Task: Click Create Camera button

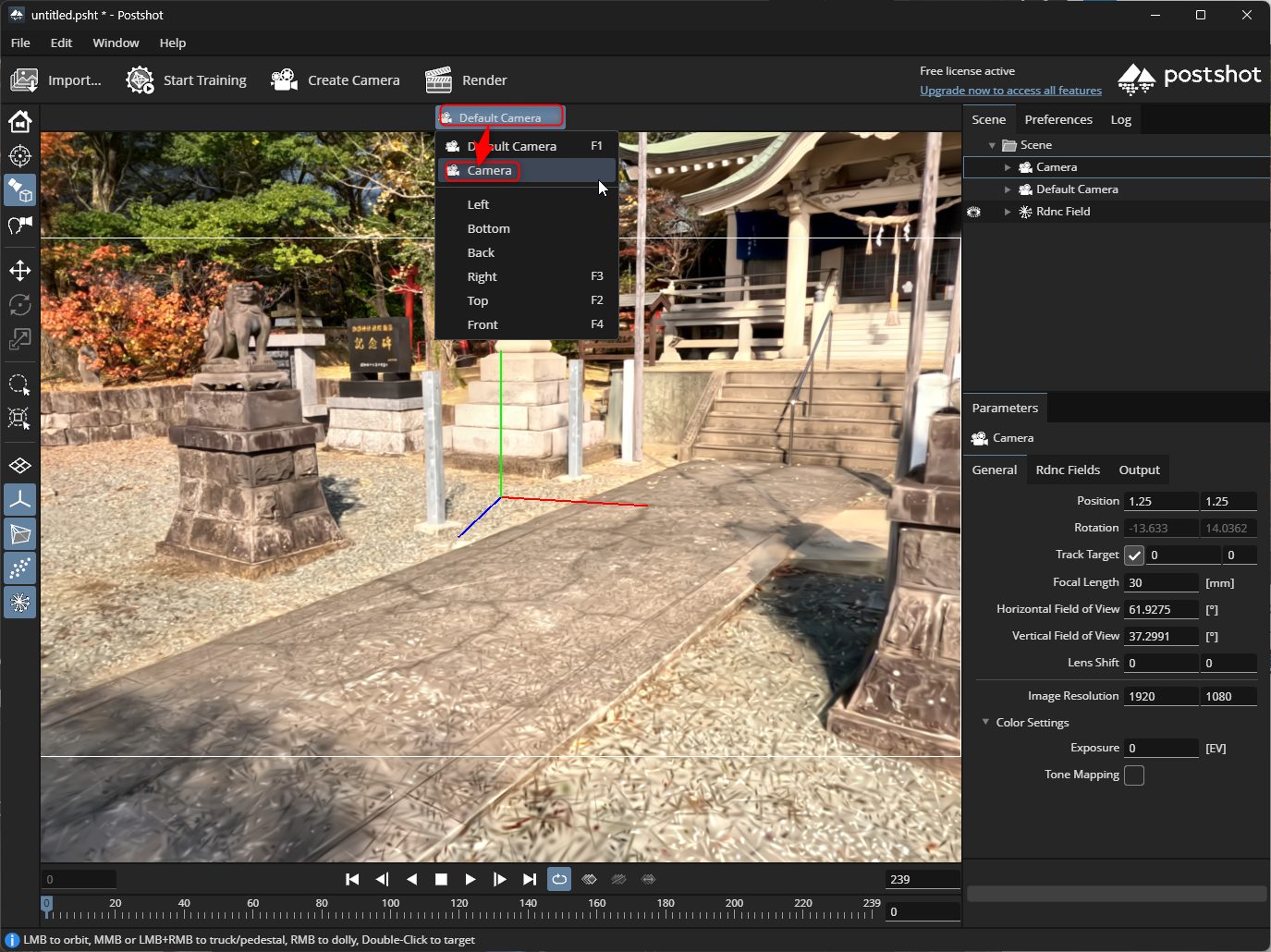Action: (x=336, y=80)
